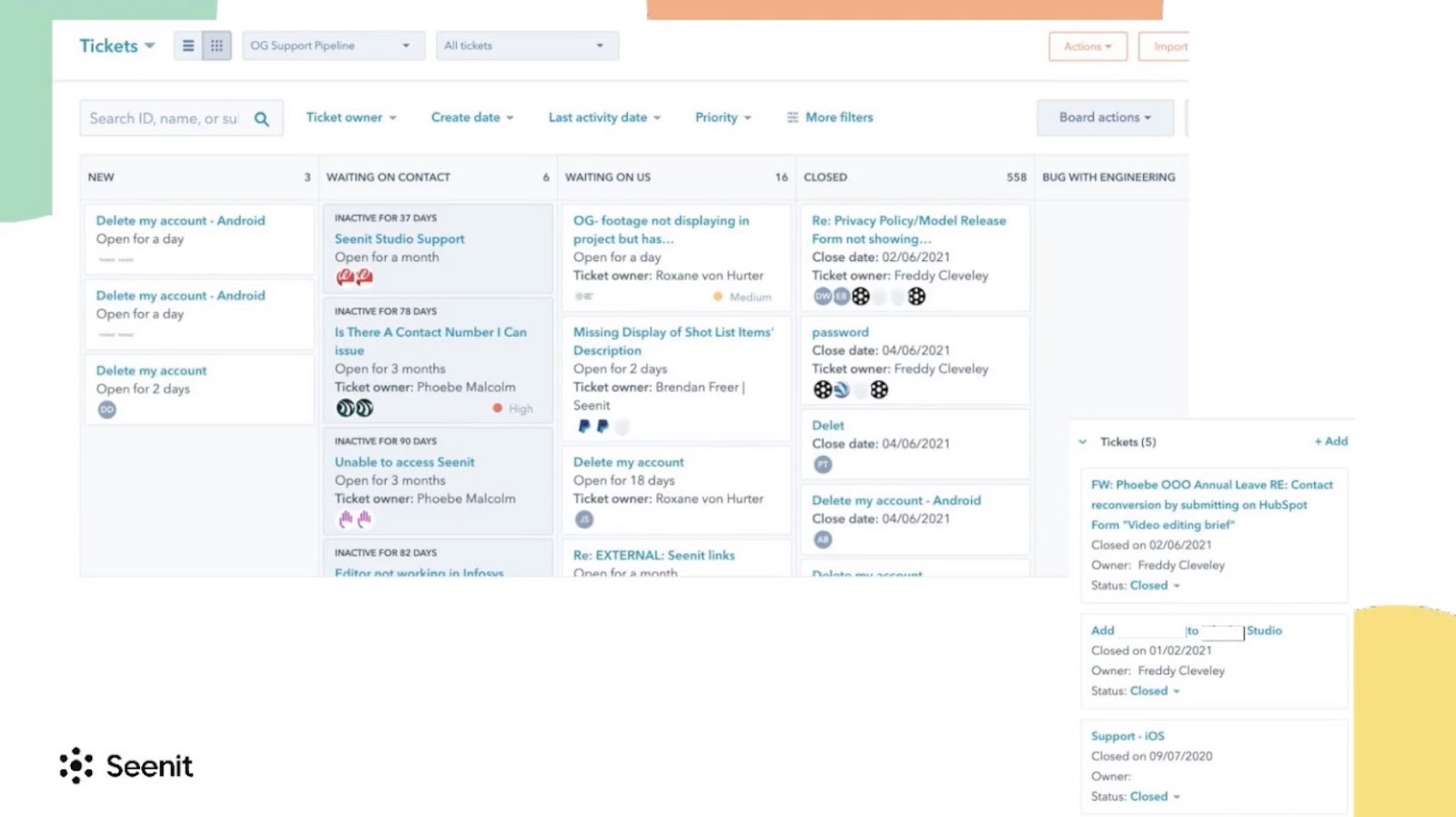Click the Board actions button
Image resolution: width=1456 pixels, height=817 pixels.
[x=1105, y=117]
